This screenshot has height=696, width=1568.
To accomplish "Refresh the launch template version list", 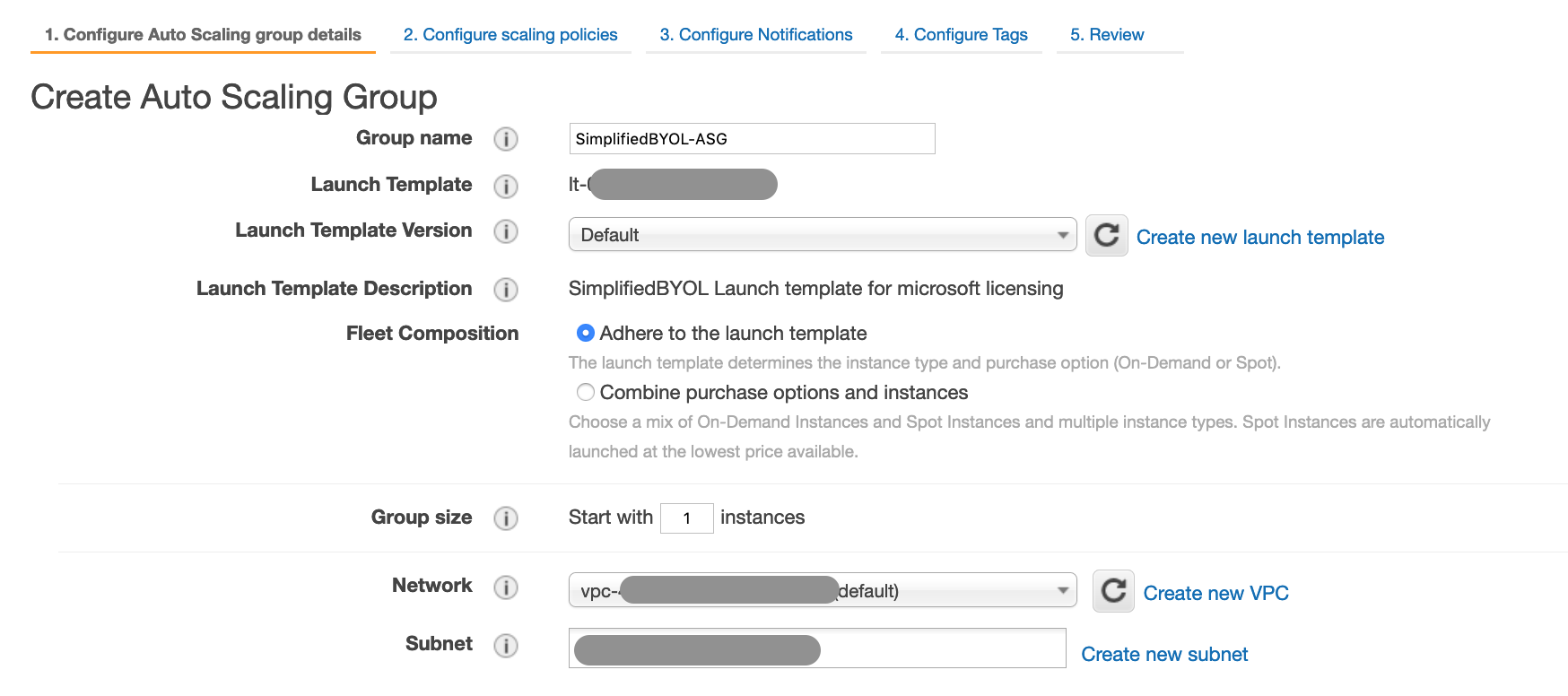I will pyautogui.click(x=1106, y=235).
